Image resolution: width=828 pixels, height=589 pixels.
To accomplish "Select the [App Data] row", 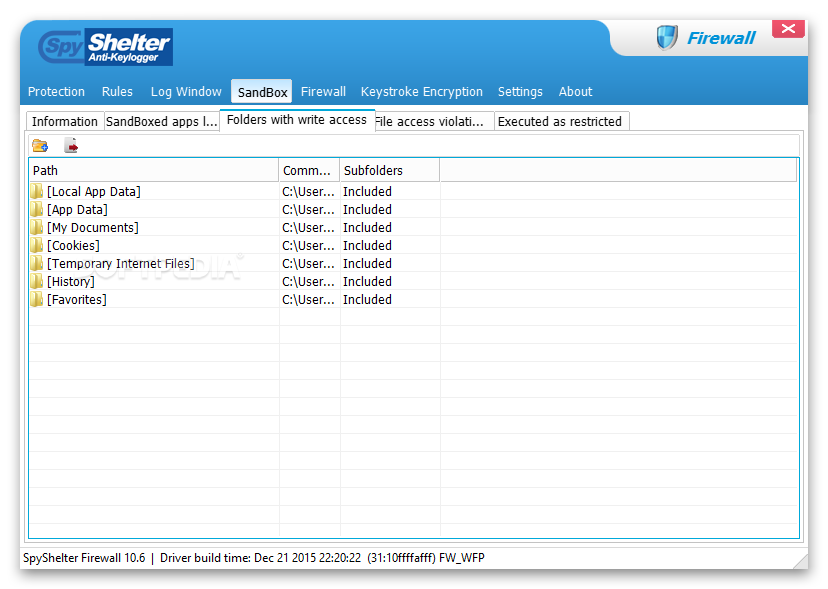I will (x=413, y=209).
